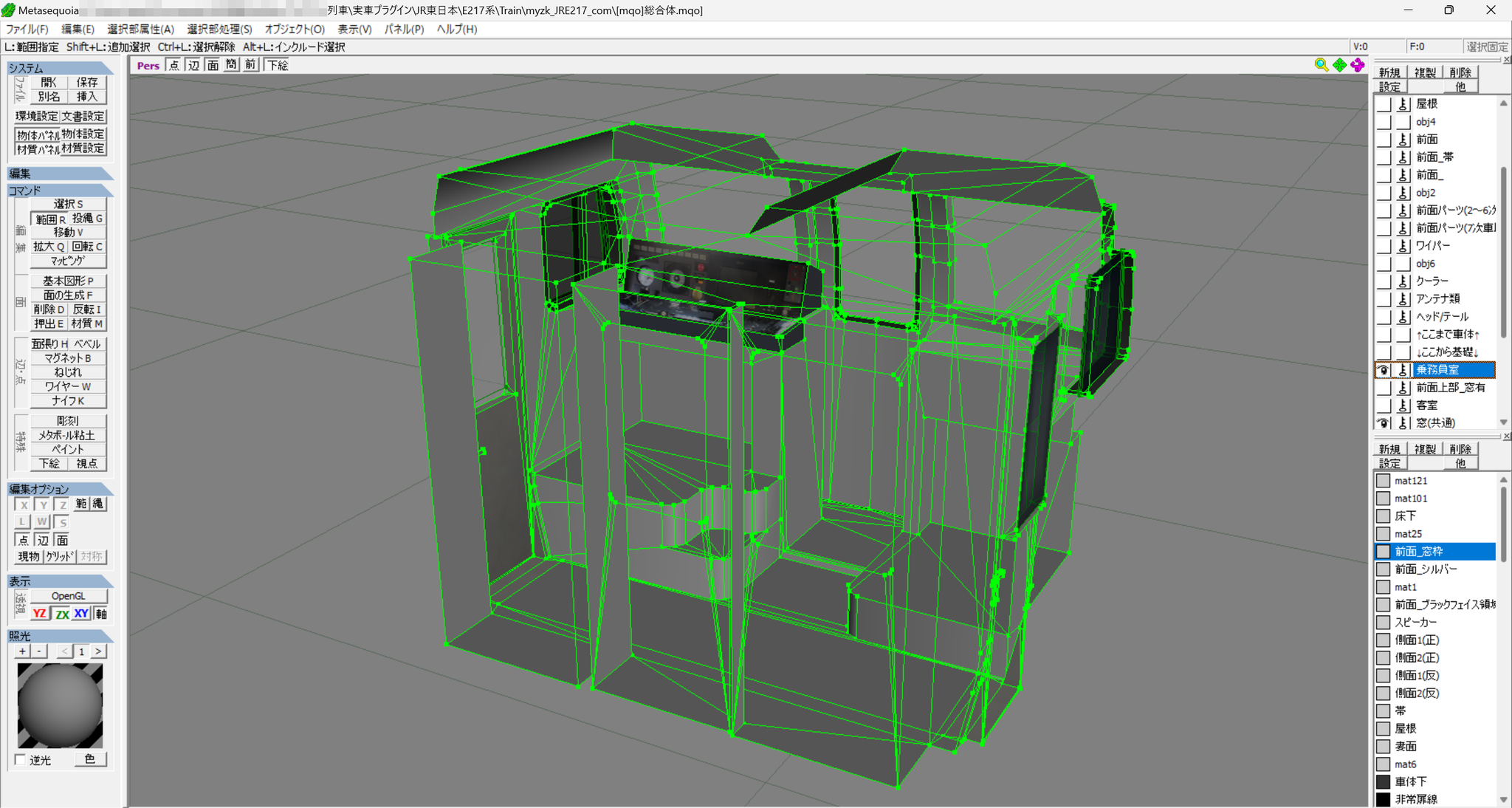Collapse the コマンド panel section

pos(60,191)
